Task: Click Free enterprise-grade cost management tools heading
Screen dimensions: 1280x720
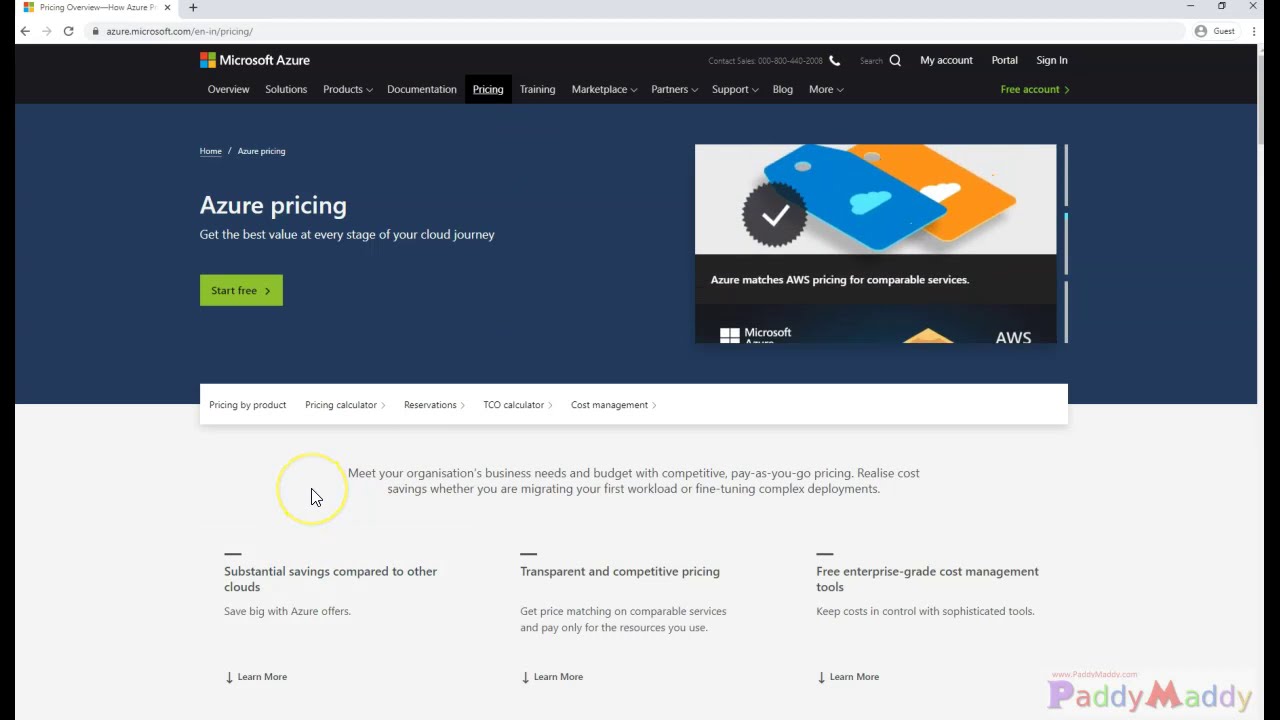Action: 927,579
